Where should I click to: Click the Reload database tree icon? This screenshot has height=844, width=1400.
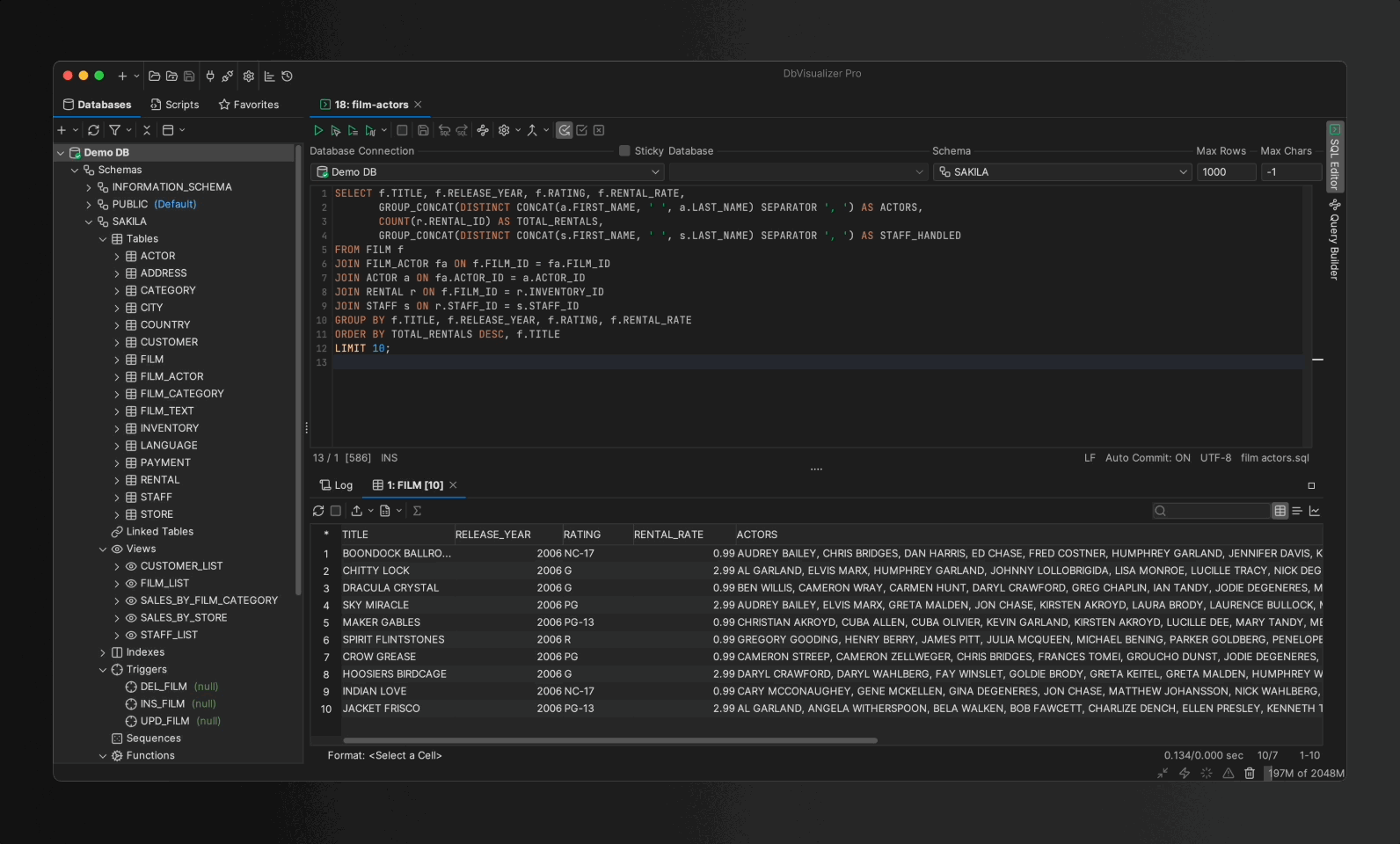click(93, 130)
